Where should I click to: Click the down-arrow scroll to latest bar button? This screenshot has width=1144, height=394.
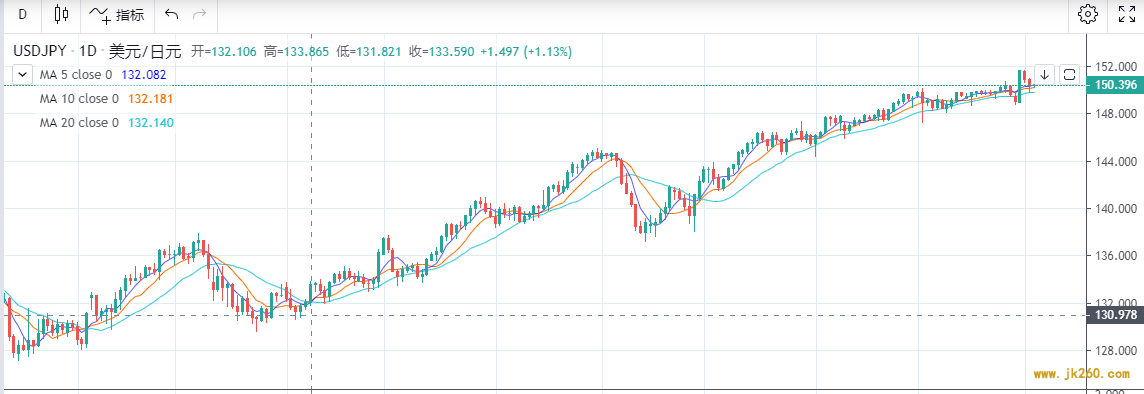(x=1044, y=74)
